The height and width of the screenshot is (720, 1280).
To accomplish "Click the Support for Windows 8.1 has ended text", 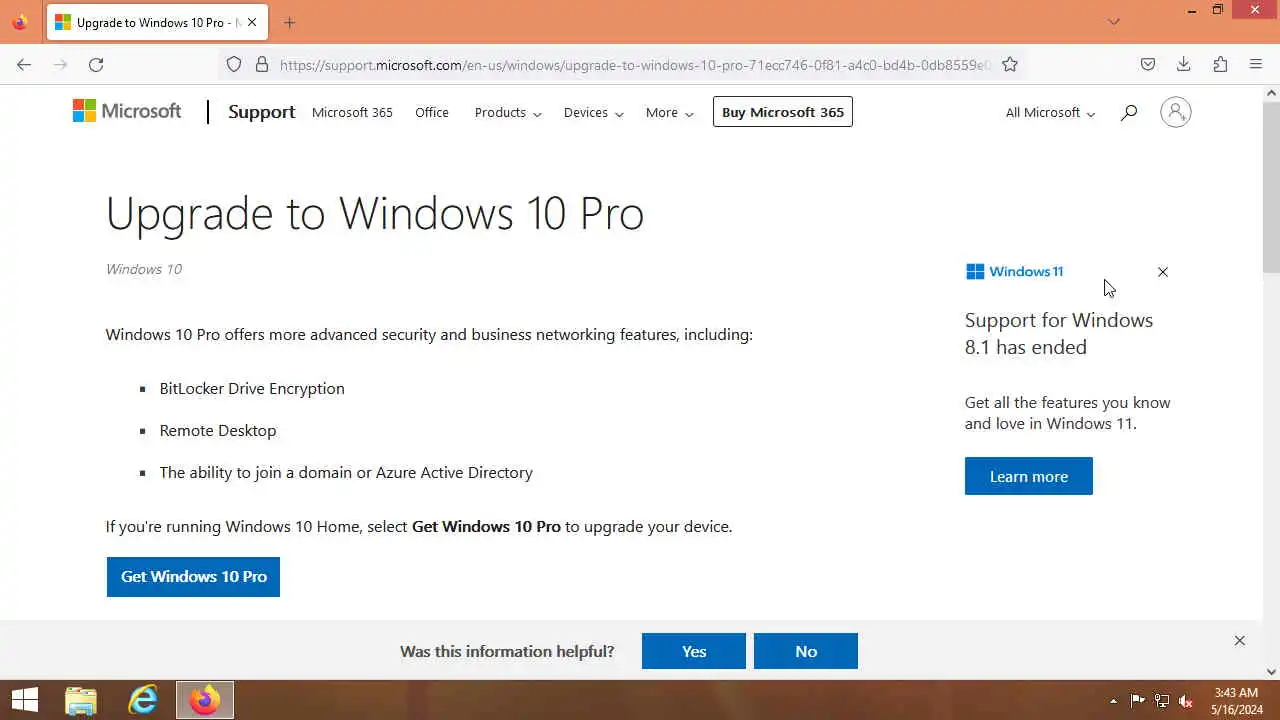I will tap(1059, 333).
